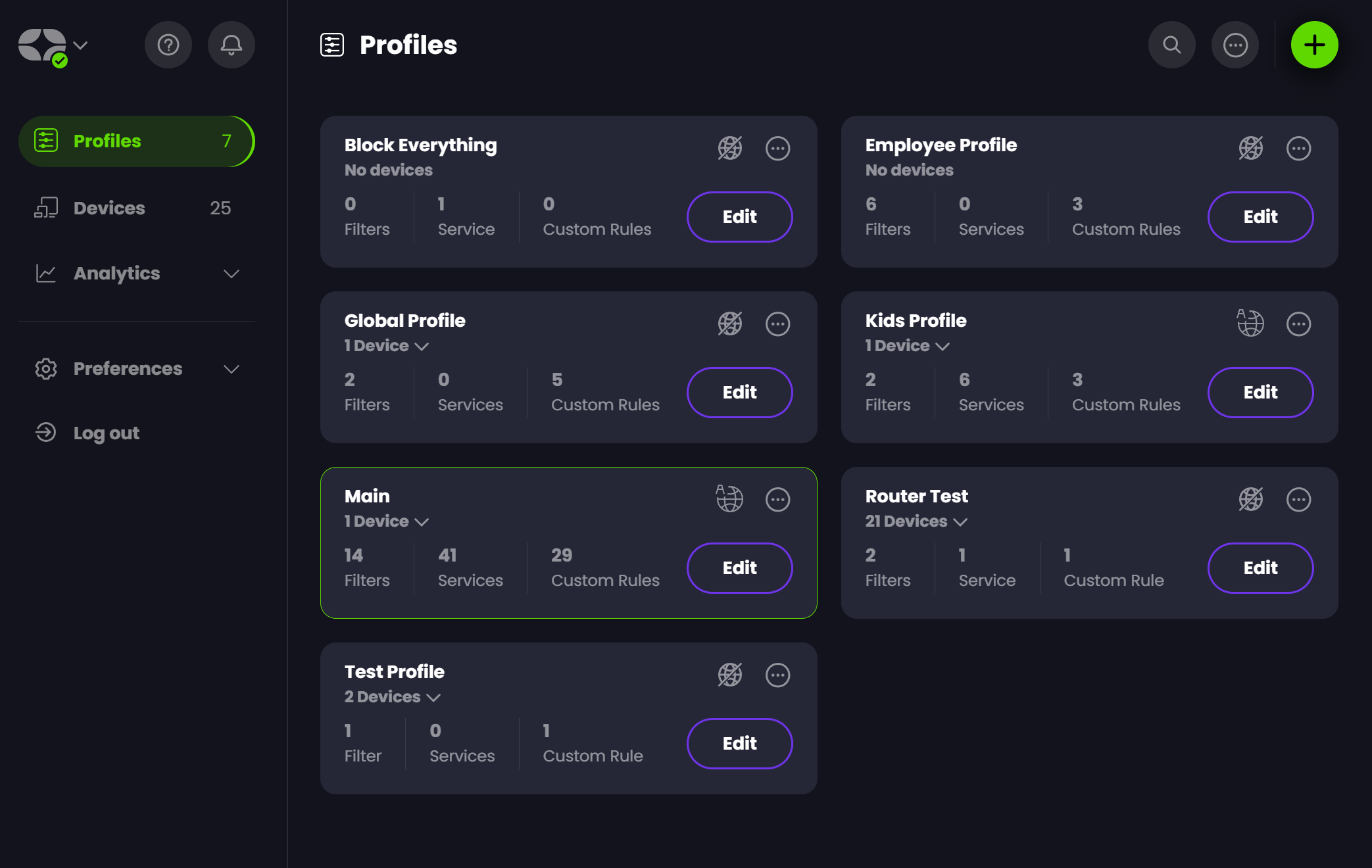Click the add new profile plus button

click(x=1313, y=45)
